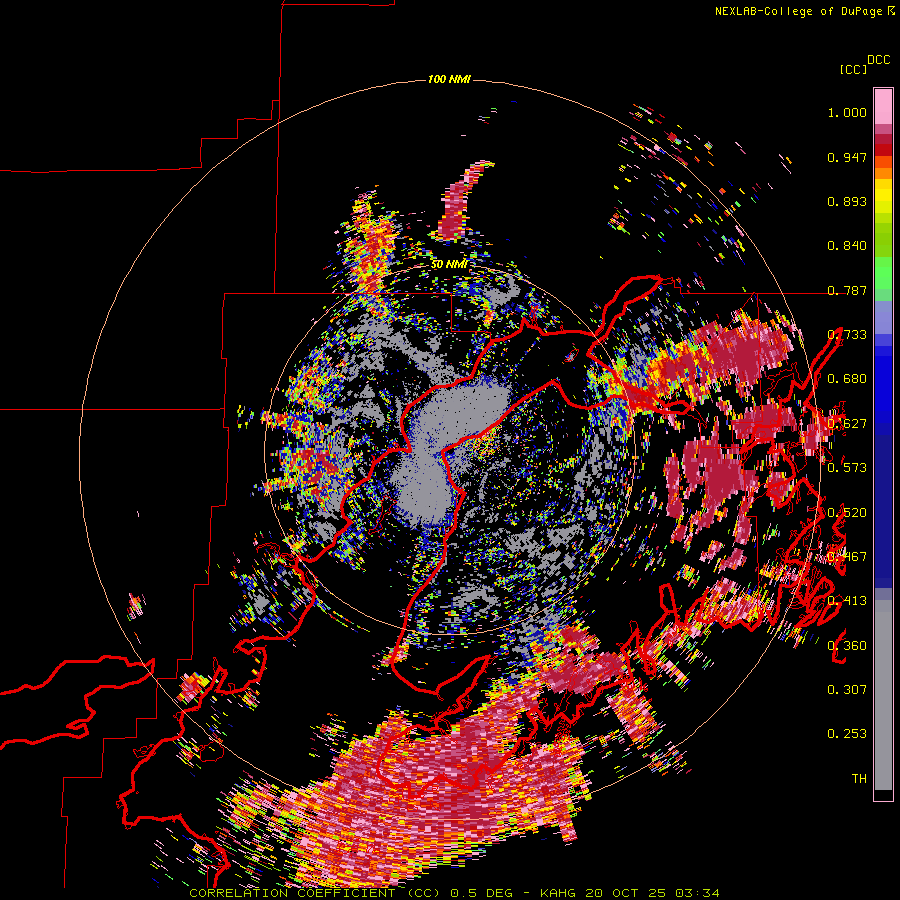Click the DCC legend title
Screen dimensions: 900x900
point(878,60)
